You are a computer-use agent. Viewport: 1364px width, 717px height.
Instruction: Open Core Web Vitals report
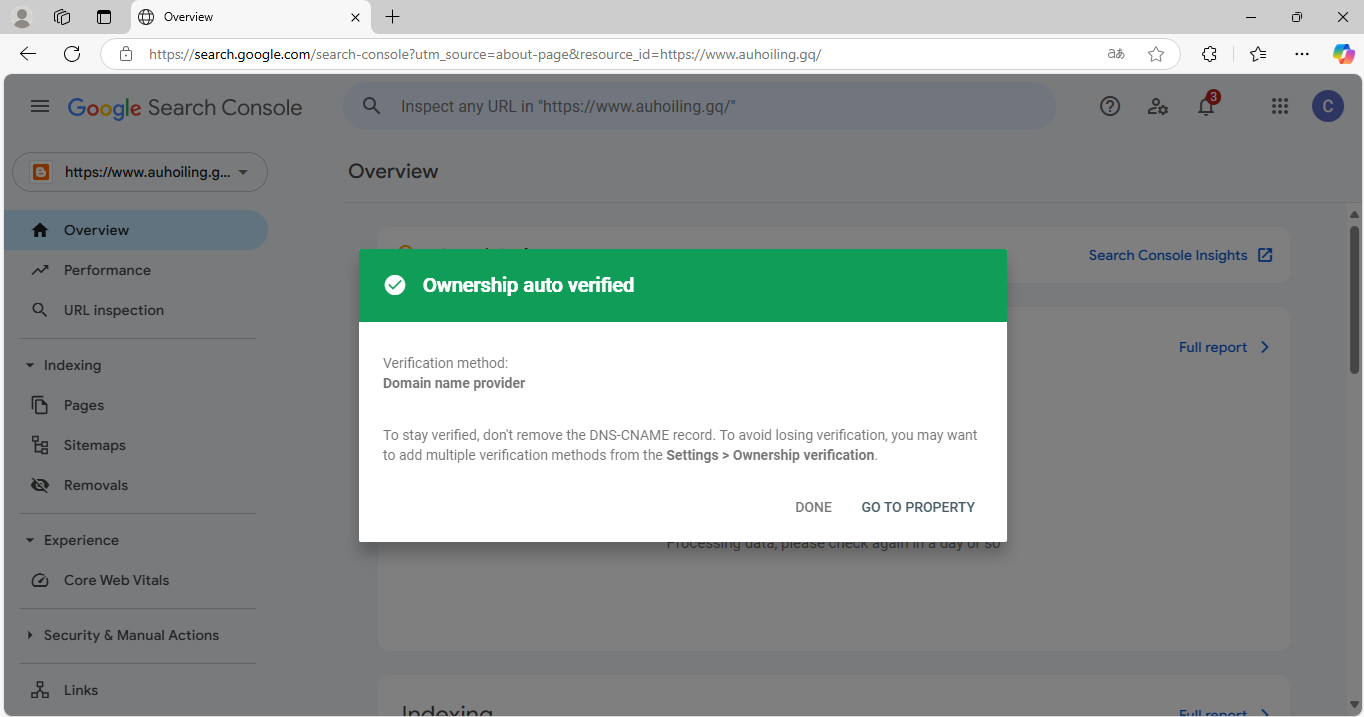click(x=136, y=580)
